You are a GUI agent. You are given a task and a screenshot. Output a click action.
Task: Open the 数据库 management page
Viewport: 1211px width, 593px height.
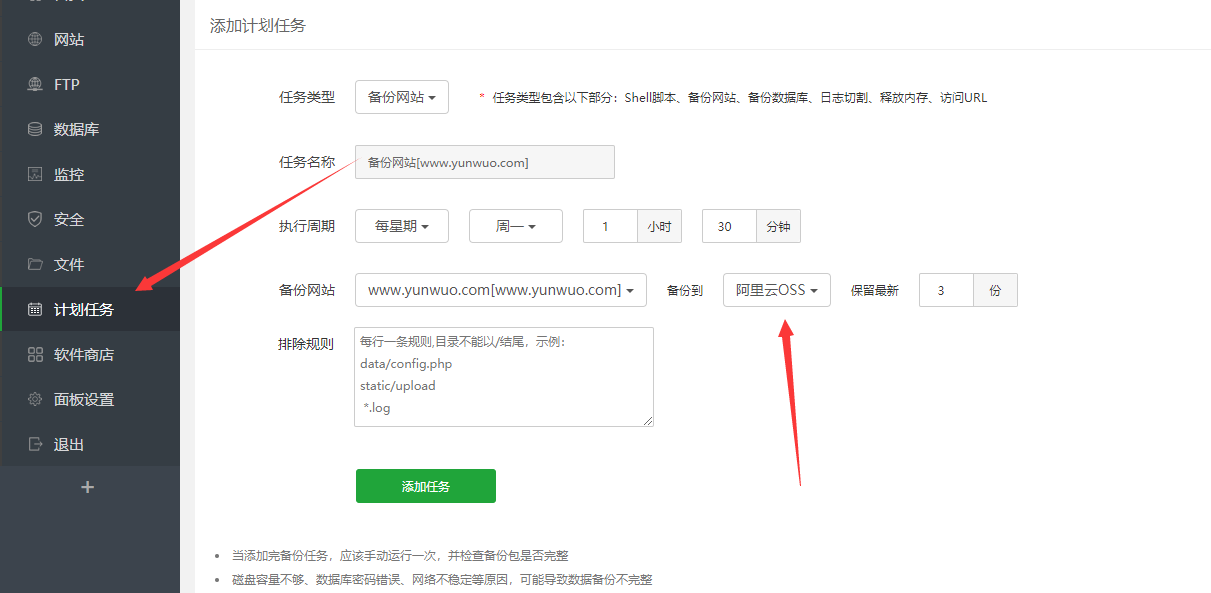click(x=62, y=129)
